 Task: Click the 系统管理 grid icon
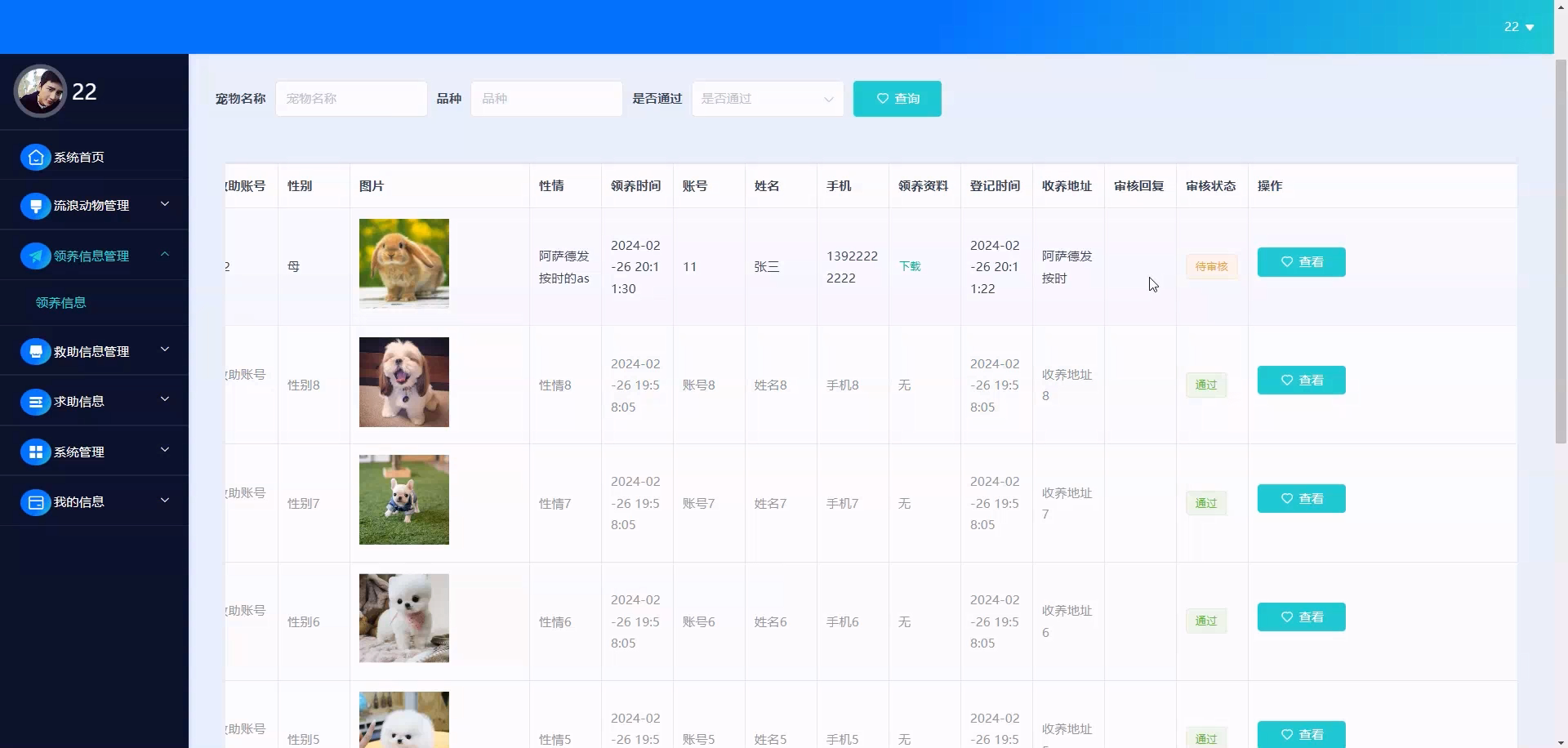coord(35,452)
